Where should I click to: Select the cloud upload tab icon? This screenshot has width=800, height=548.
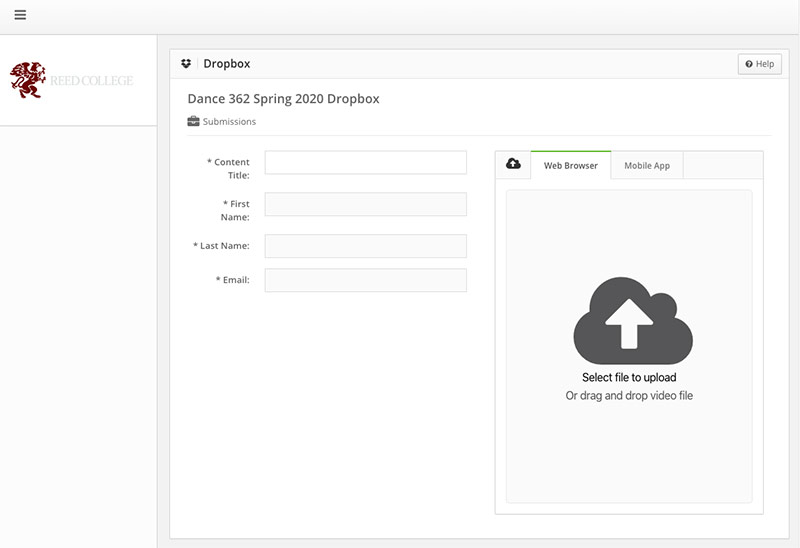pos(513,164)
